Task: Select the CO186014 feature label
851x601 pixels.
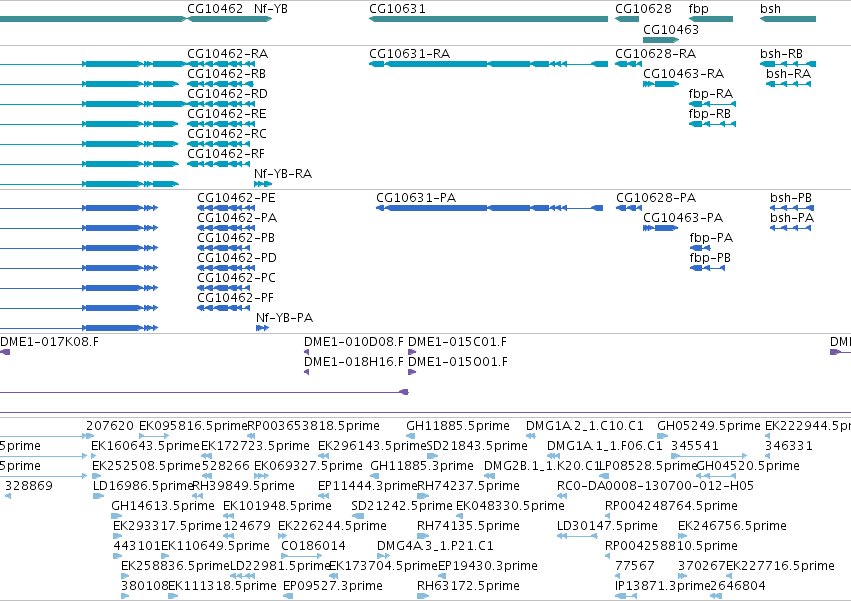Action: tap(313, 546)
